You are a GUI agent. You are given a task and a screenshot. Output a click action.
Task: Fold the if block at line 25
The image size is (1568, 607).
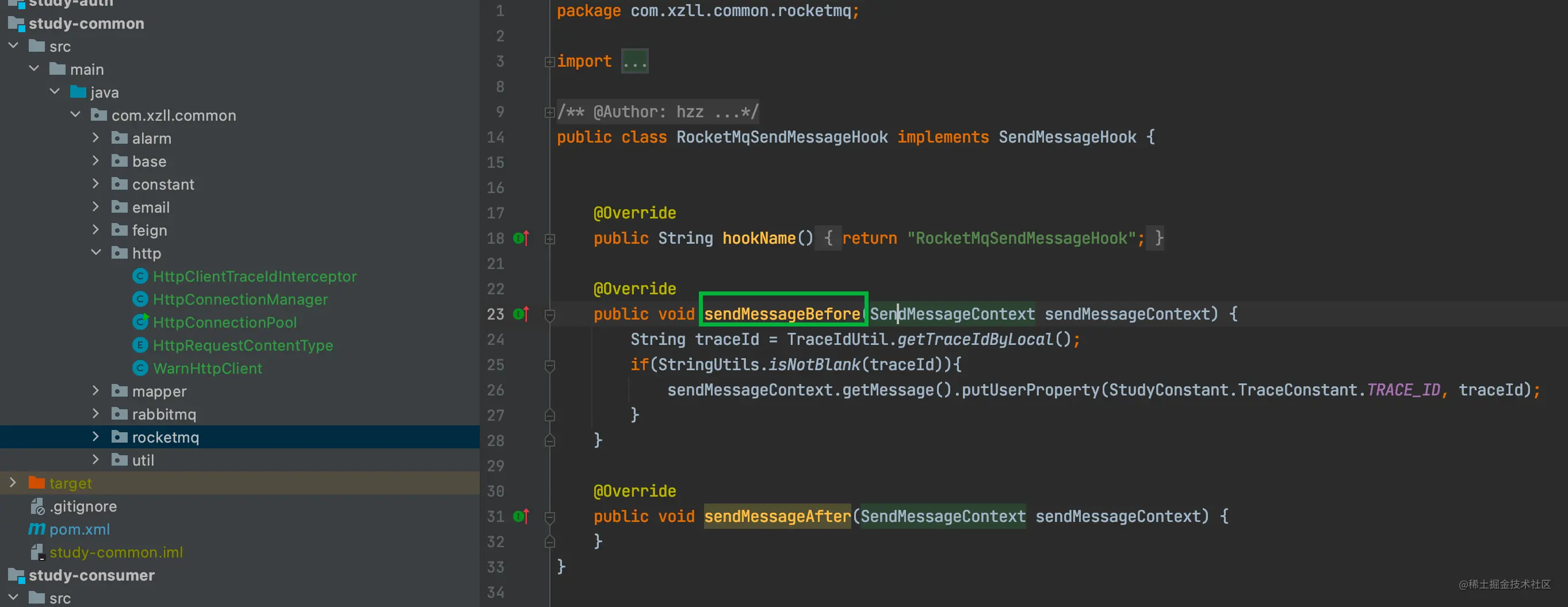coord(550,366)
